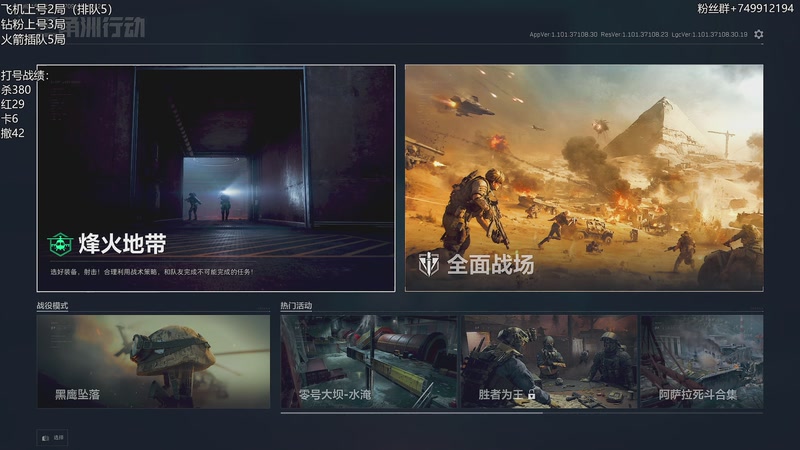This screenshot has width=800, height=450.
Task: Click the 飞机上号2局 (排队5) line
Action: 56,9
